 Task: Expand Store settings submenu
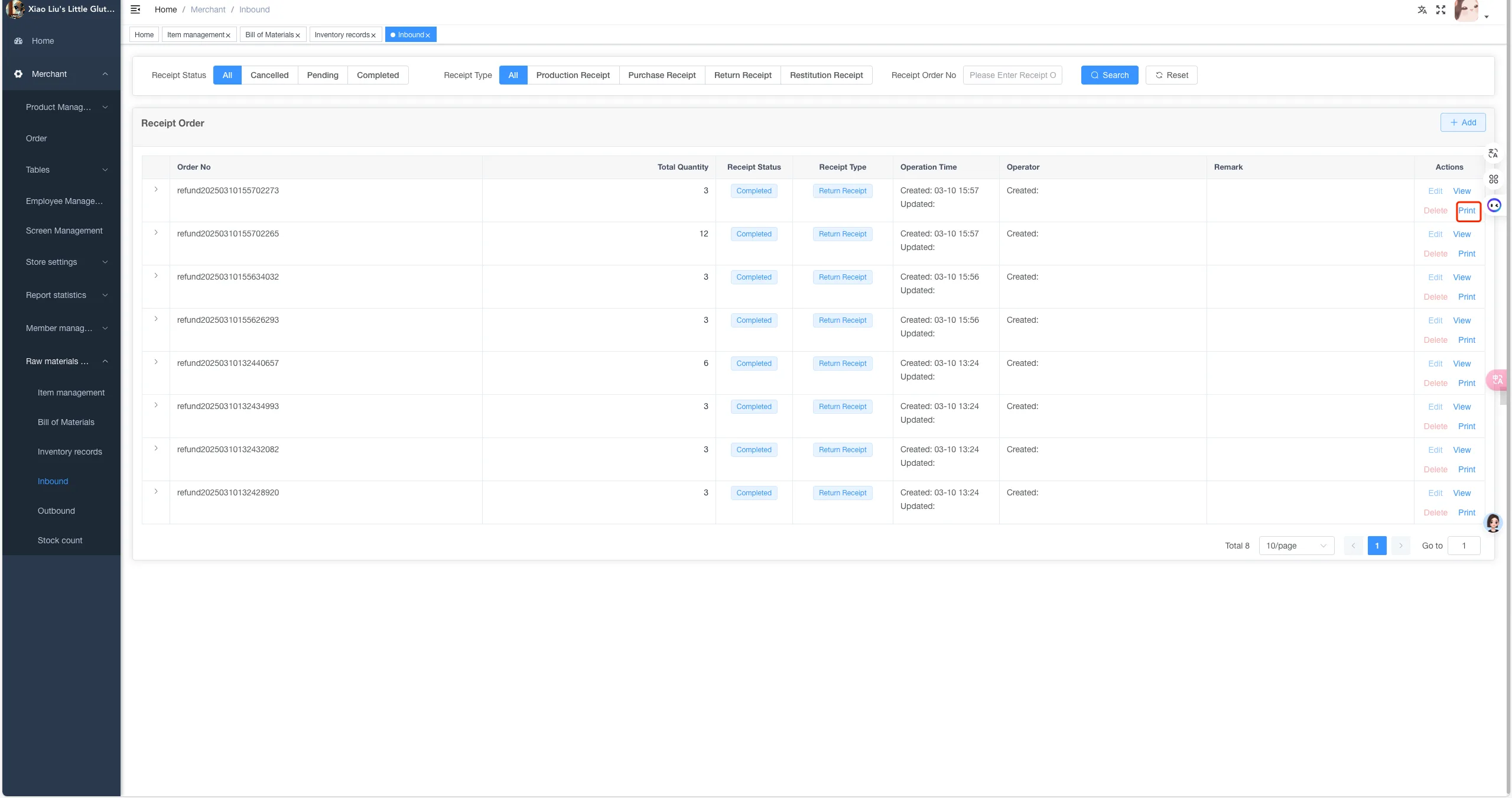[x=61, y=262]
